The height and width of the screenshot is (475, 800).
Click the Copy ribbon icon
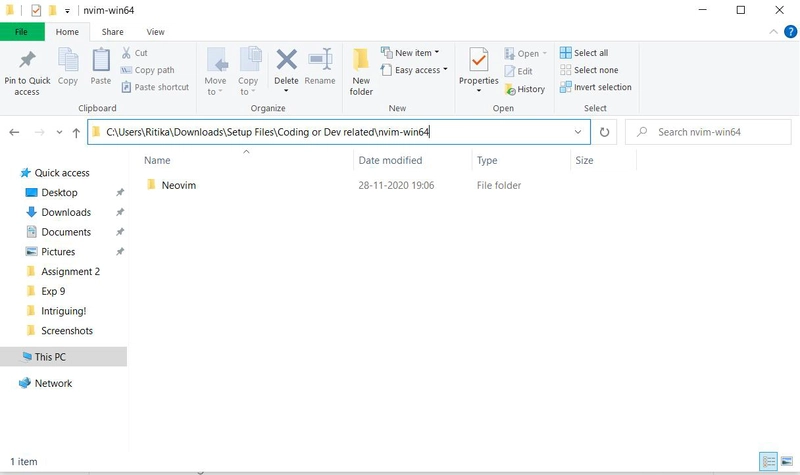pos(68,67)
